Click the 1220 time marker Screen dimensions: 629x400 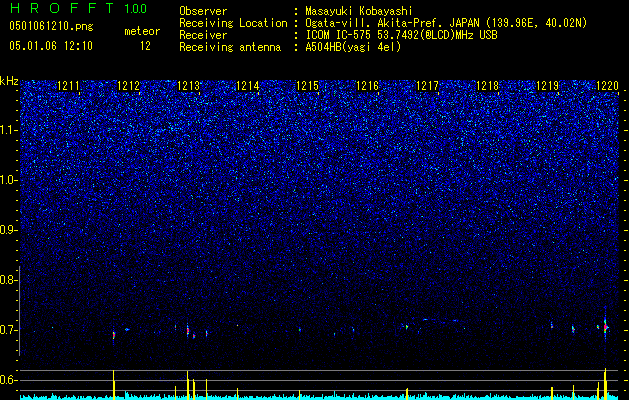(x=607, y=86)
